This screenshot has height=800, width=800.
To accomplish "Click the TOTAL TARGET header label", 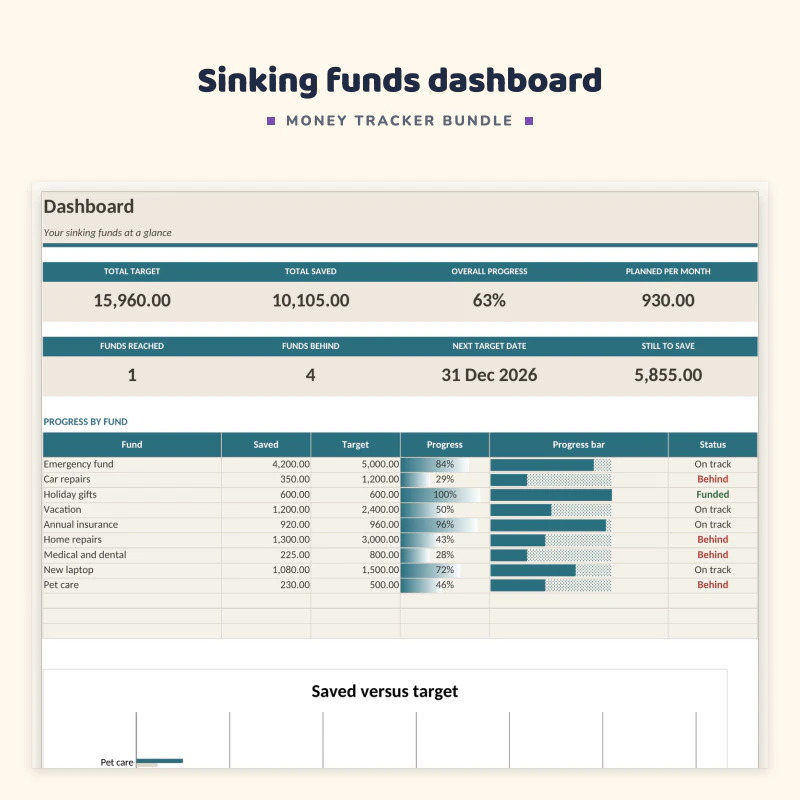I will click(132, 271).
